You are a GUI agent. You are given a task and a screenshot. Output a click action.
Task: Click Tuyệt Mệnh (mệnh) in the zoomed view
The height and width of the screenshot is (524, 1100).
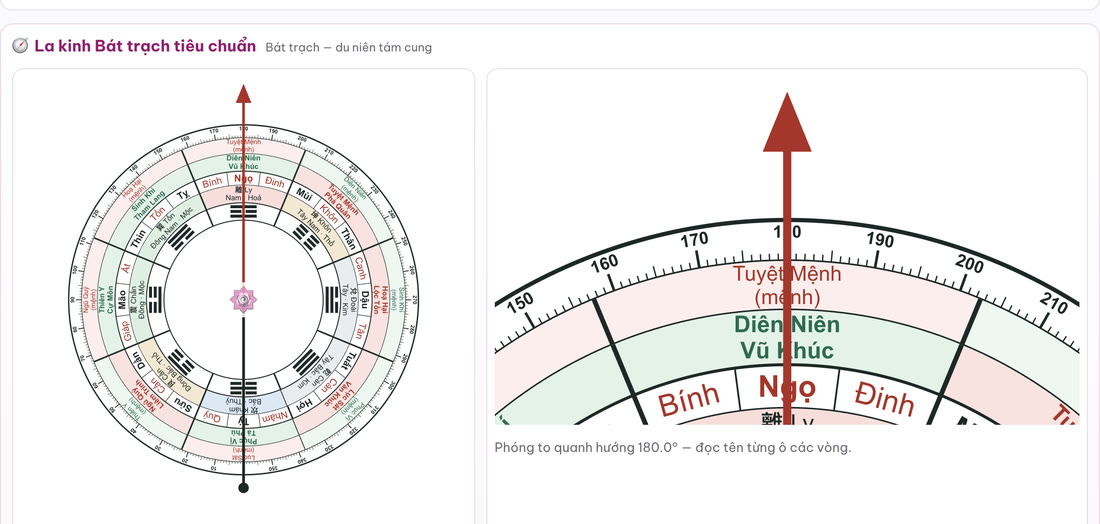click(x=786, y=285)
